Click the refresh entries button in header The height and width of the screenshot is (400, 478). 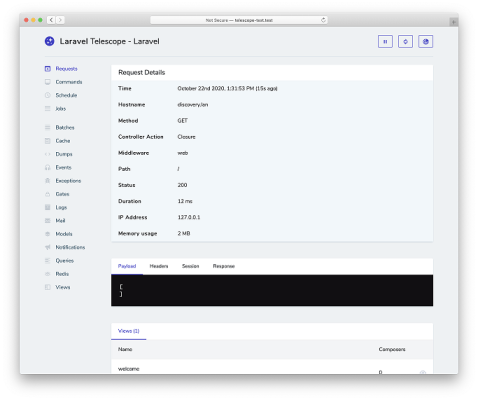click(405, 42)
